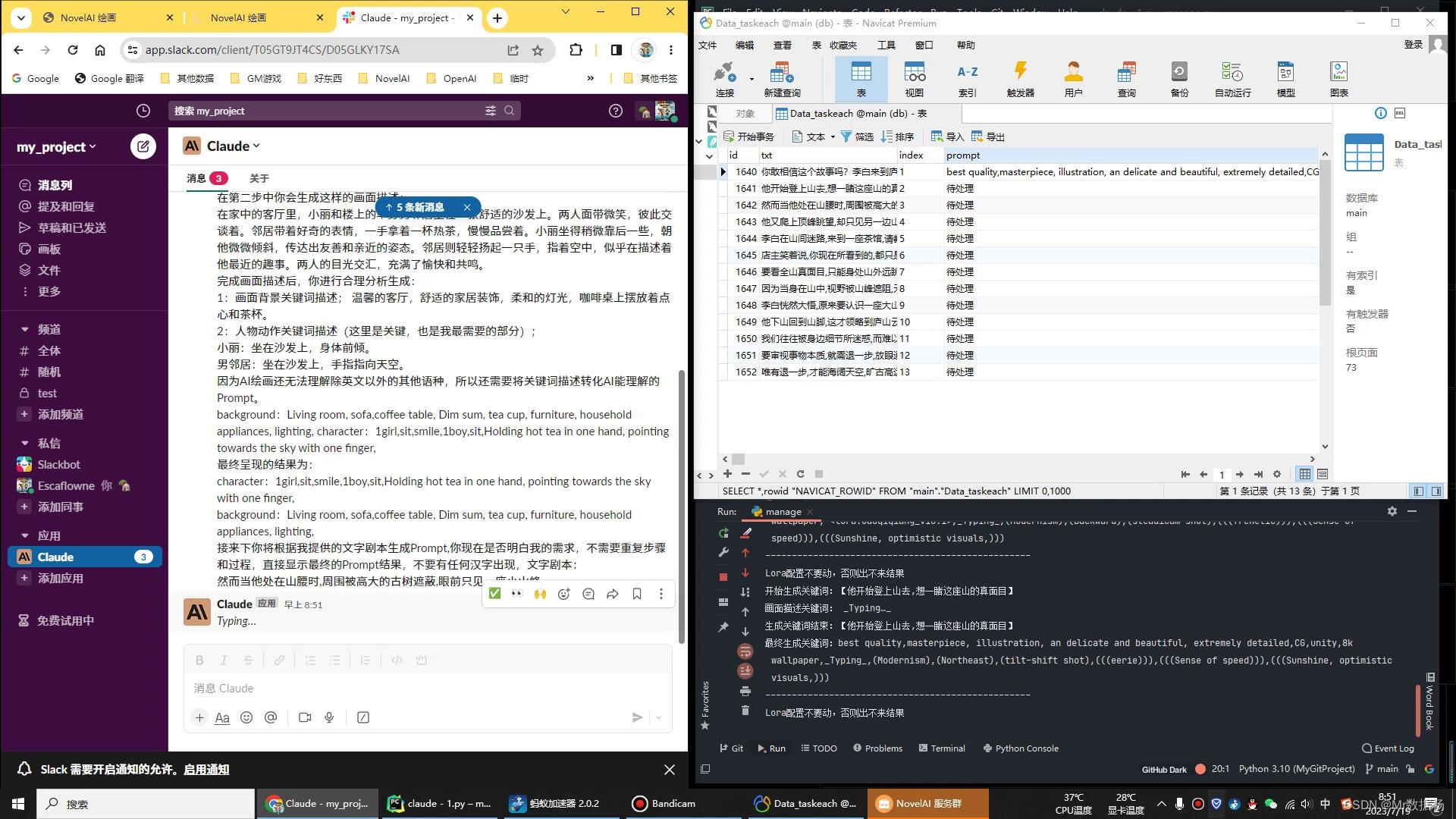Open Navicat 图表 chart tool

[1339, 79]
